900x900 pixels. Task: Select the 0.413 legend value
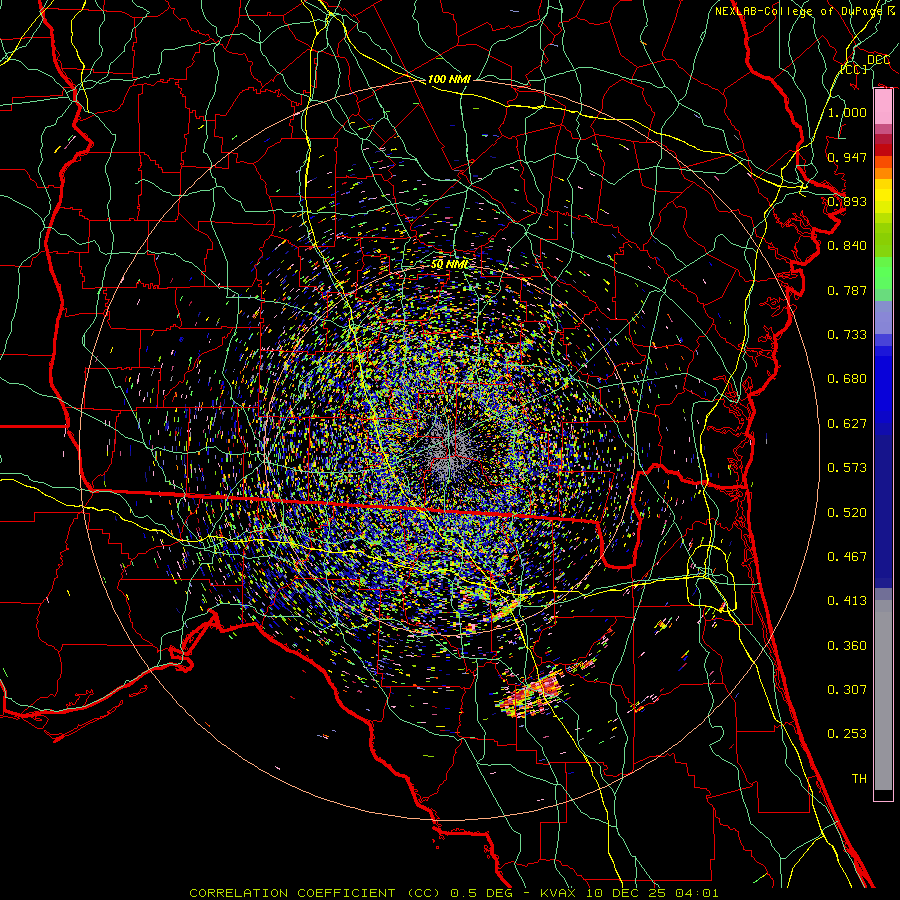847,601
